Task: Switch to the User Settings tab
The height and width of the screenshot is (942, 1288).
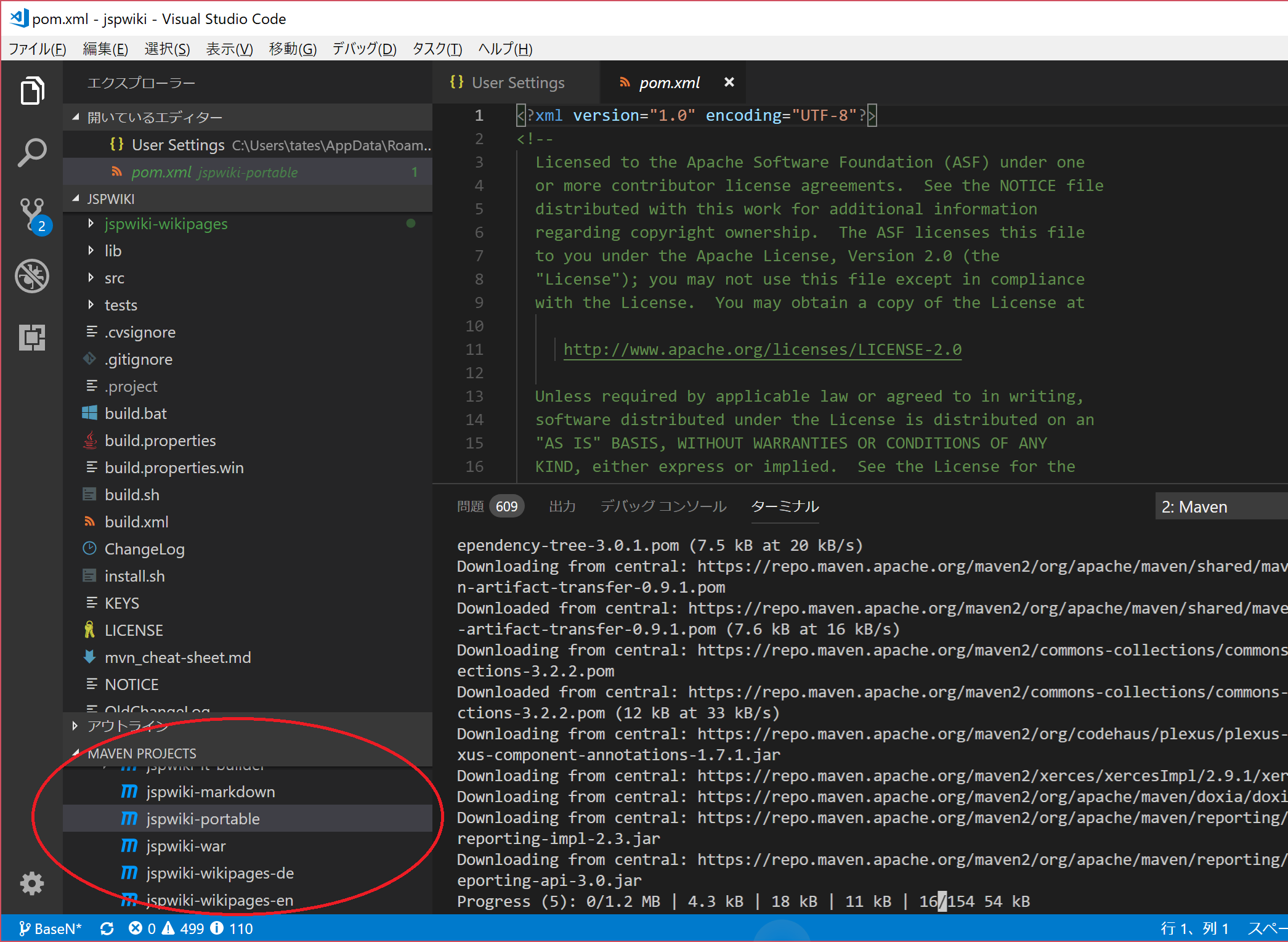Action: pos(516,83)
